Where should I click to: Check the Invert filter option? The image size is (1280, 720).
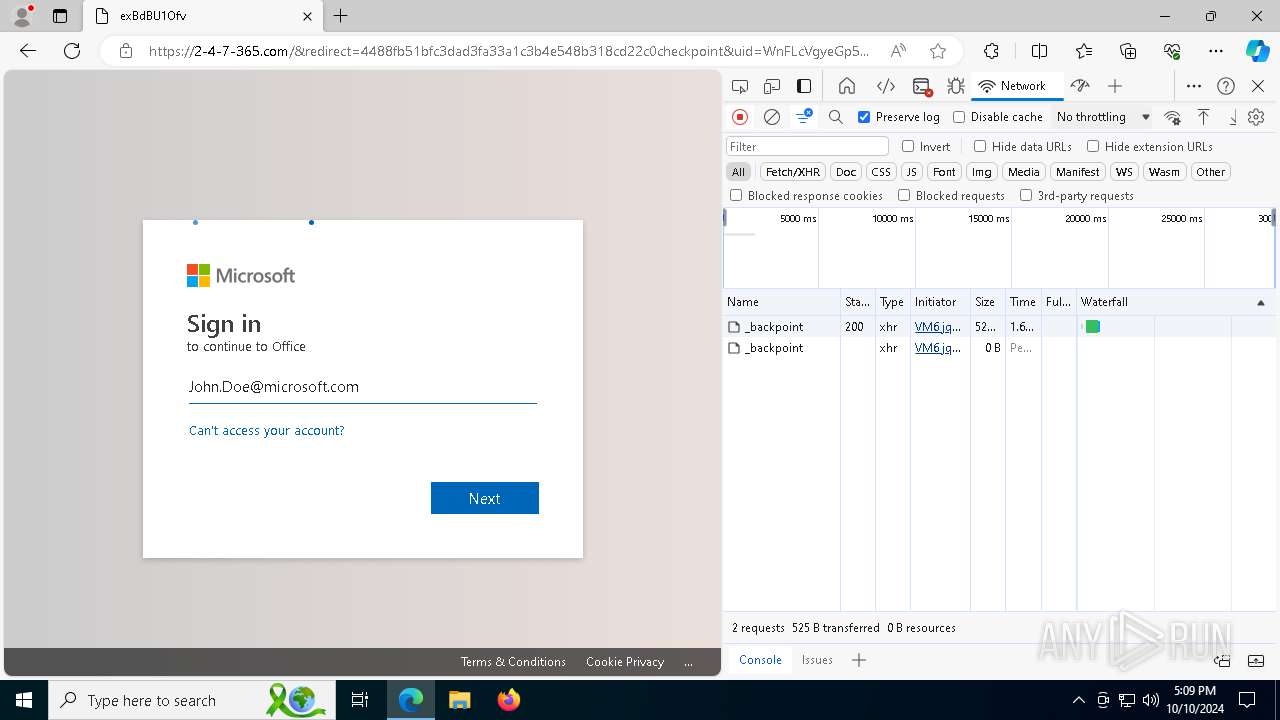click(908, 146)
